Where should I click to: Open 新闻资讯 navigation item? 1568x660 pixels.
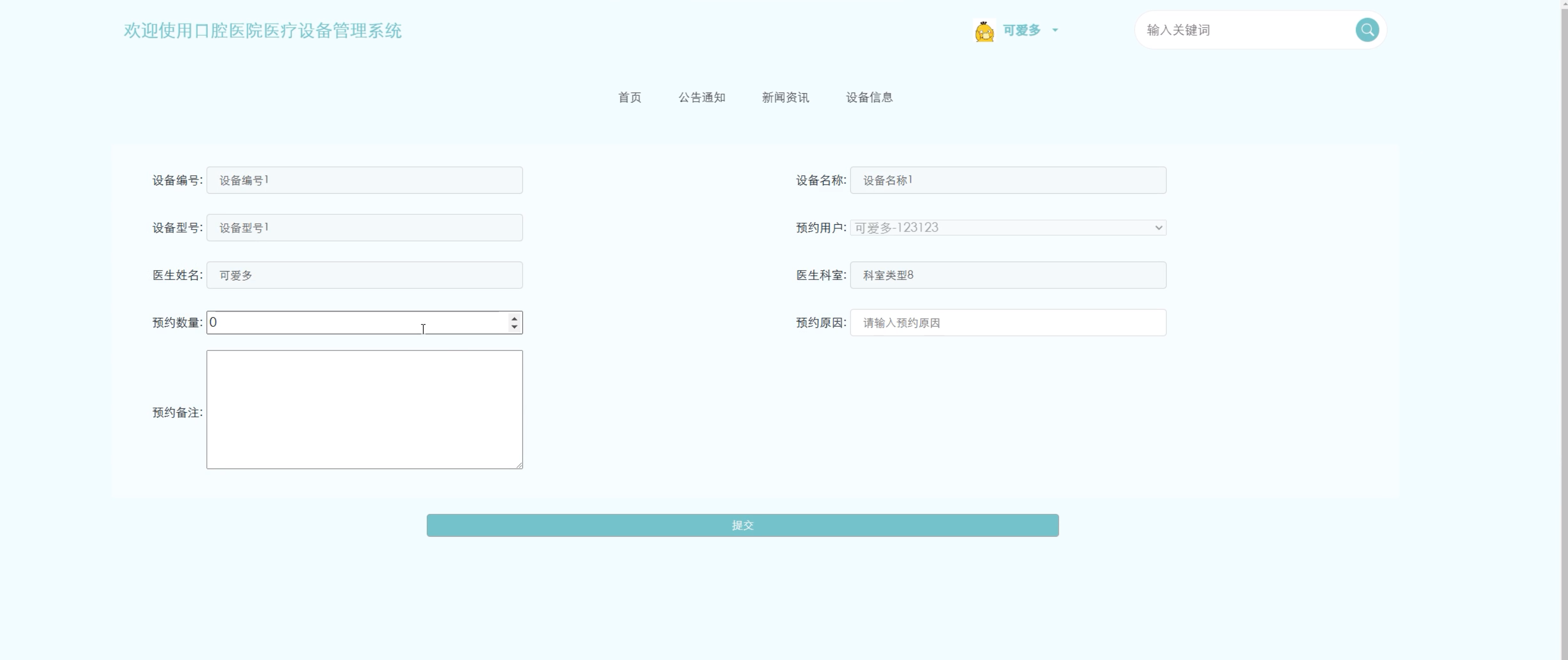(785, 97)
